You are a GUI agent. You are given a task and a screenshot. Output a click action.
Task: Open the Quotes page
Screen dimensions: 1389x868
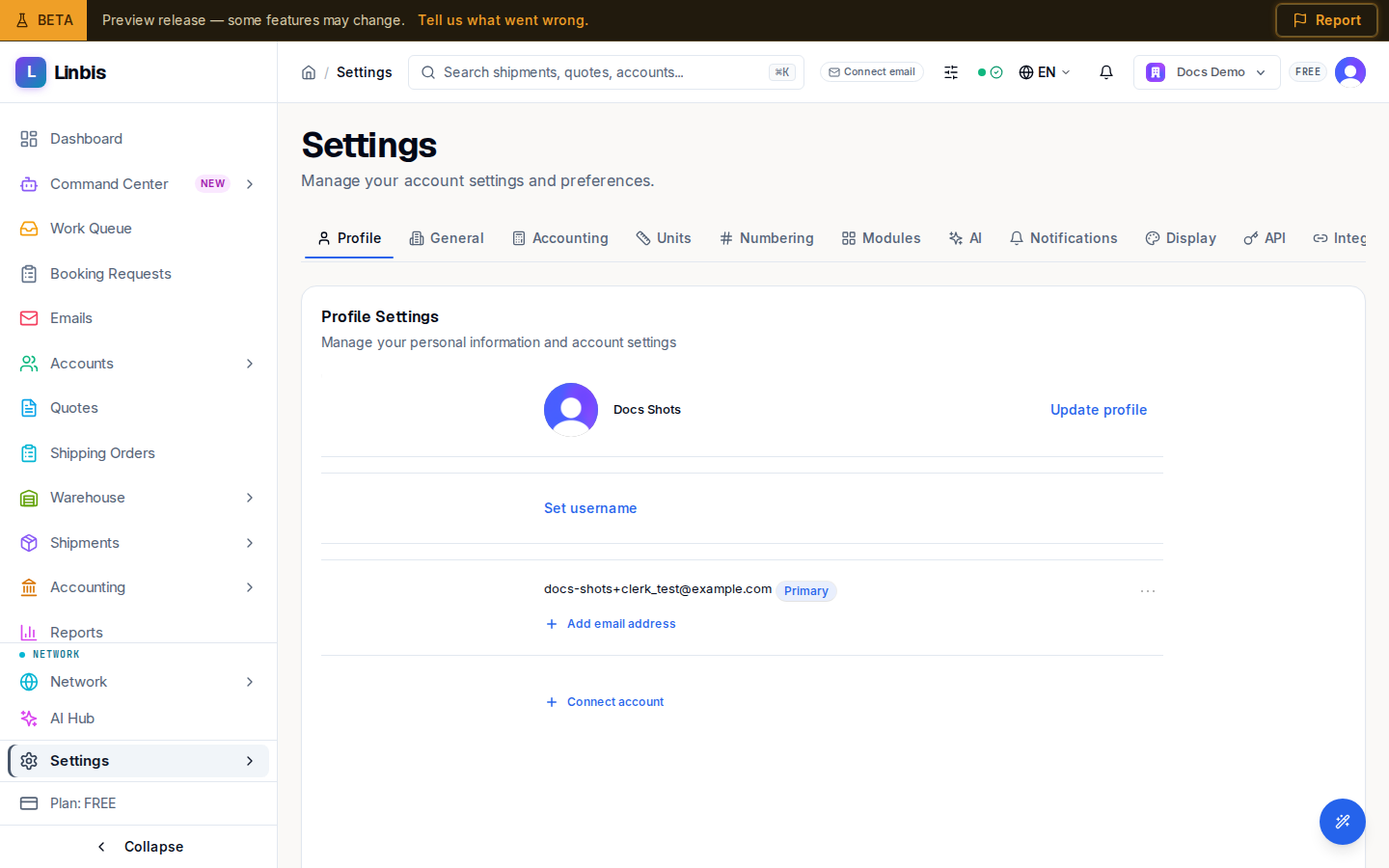tap(138, 408)
